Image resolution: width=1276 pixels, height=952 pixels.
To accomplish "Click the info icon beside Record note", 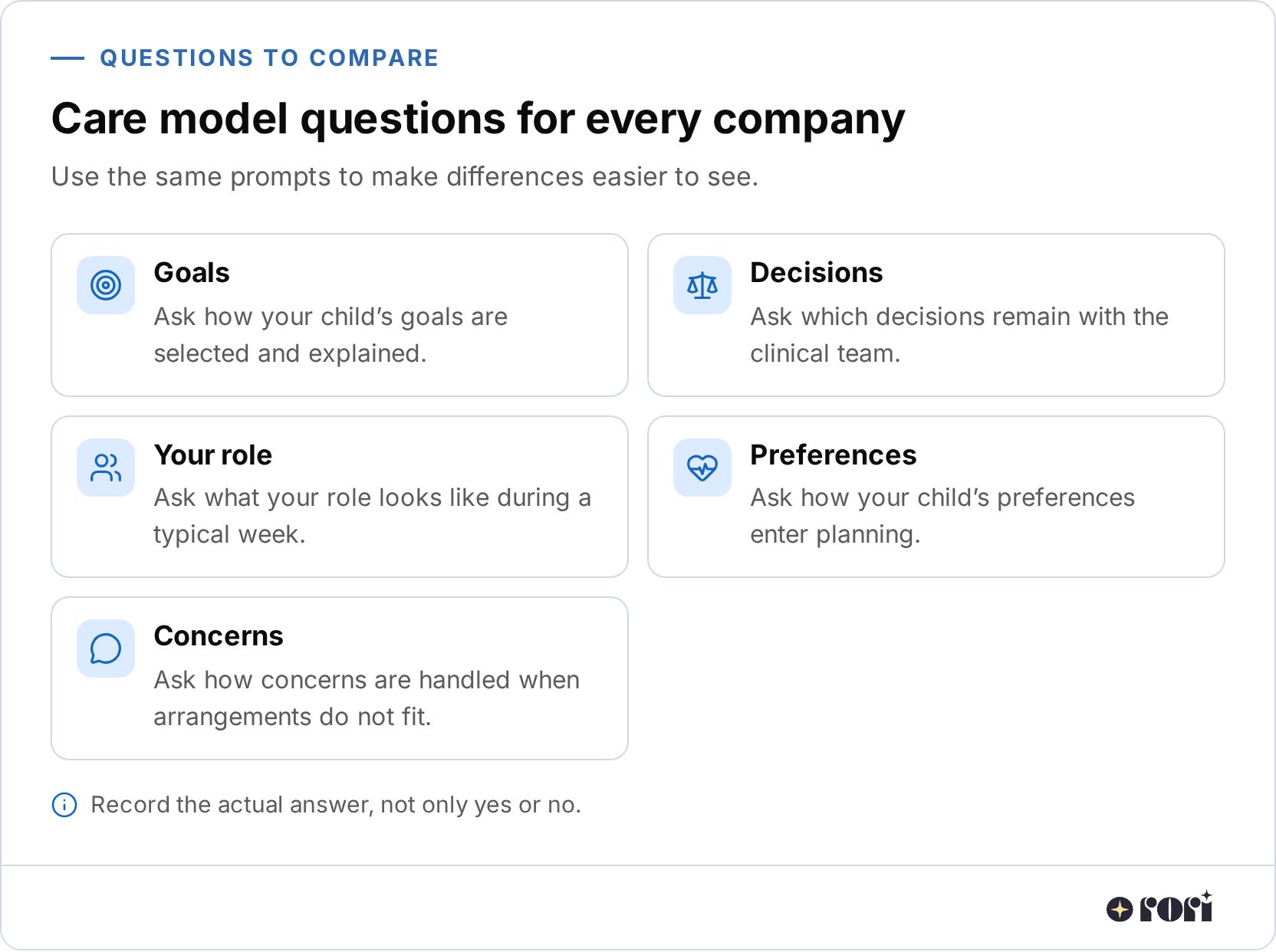I will (x=64, y=805).
